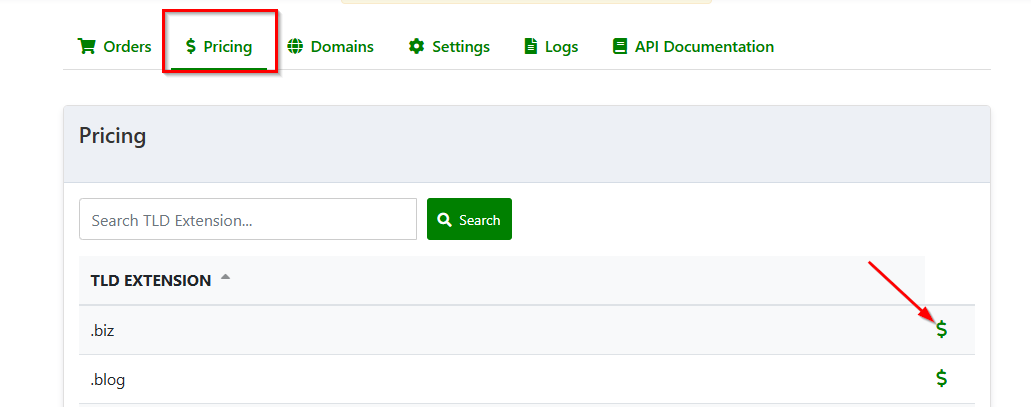Switch to the Pricing tab
Screen dimensions: 1031x407
click(219, 47)
